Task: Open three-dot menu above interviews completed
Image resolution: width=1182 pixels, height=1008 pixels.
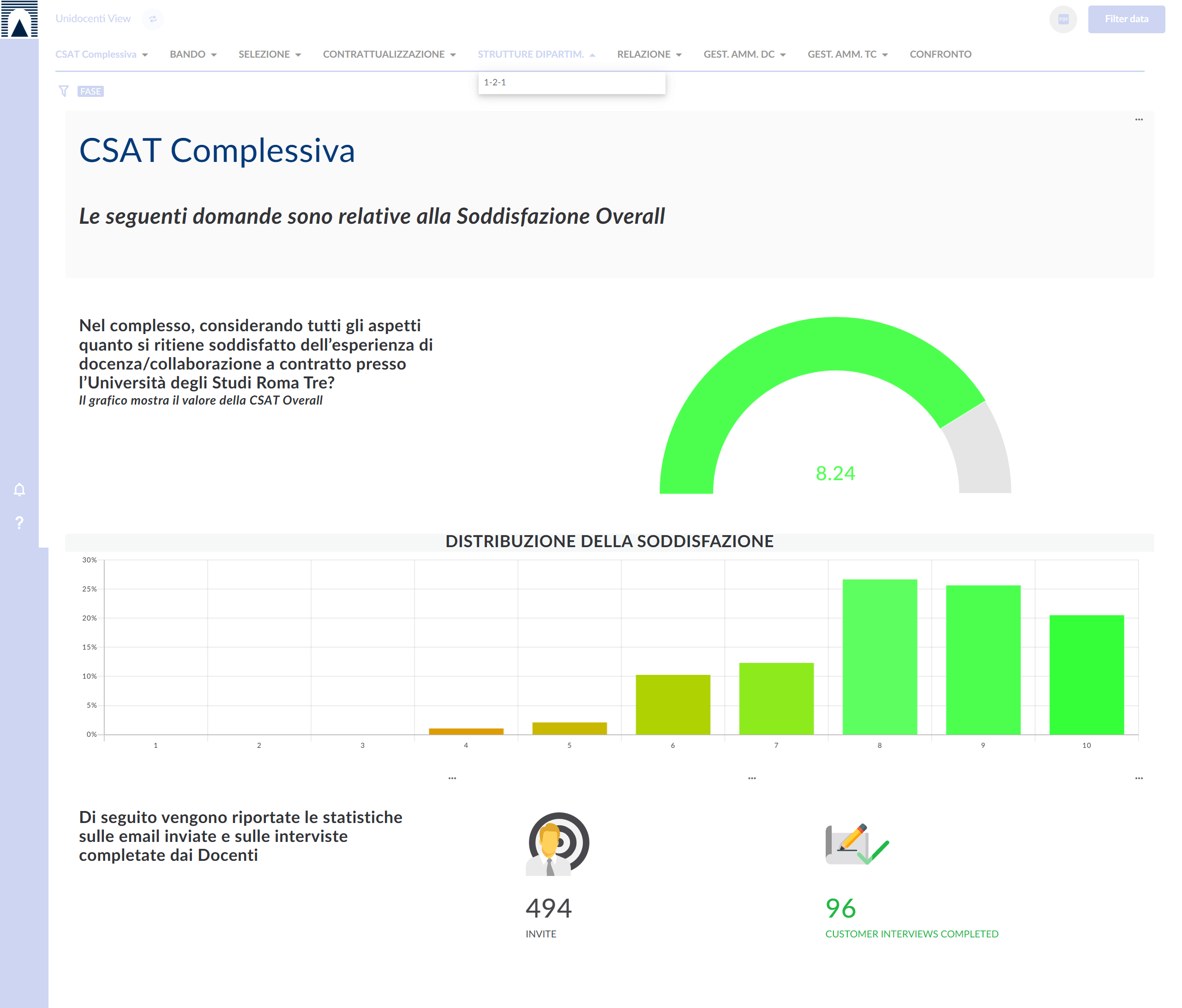Action: coord(1139,778)
